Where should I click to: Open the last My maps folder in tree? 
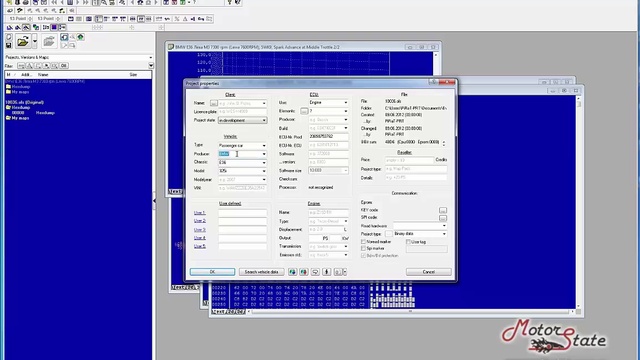tap(18, 118)
